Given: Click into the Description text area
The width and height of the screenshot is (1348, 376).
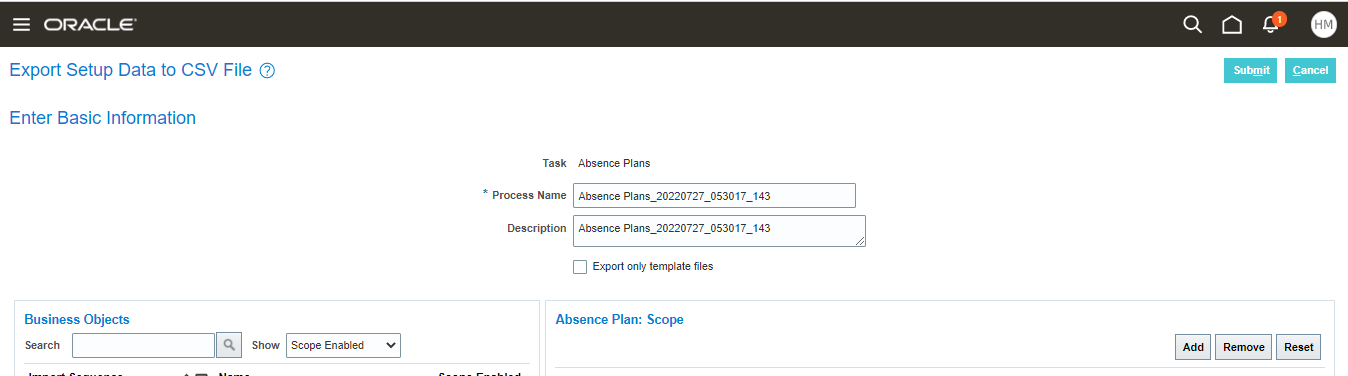Looking at the screenshot, I should pyautogui.click(x=719, y=231).
